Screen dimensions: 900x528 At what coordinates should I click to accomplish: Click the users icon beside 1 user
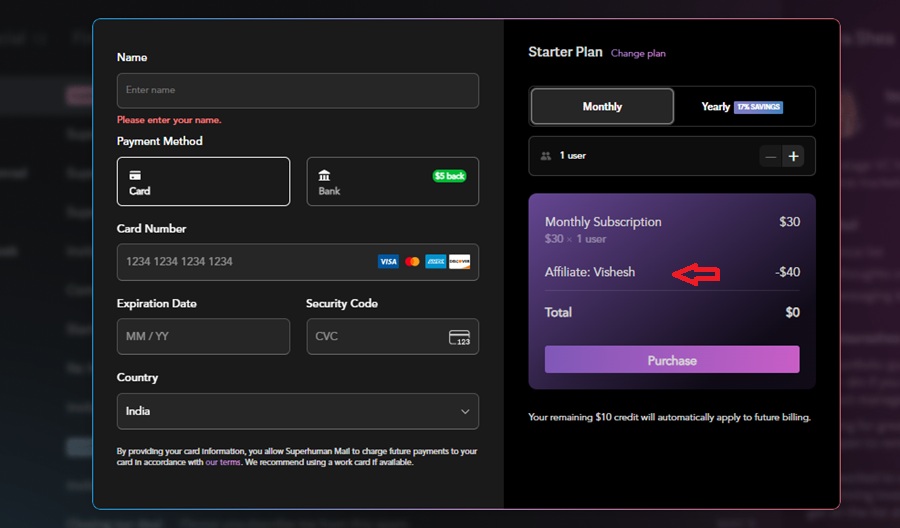coord(545,156)
